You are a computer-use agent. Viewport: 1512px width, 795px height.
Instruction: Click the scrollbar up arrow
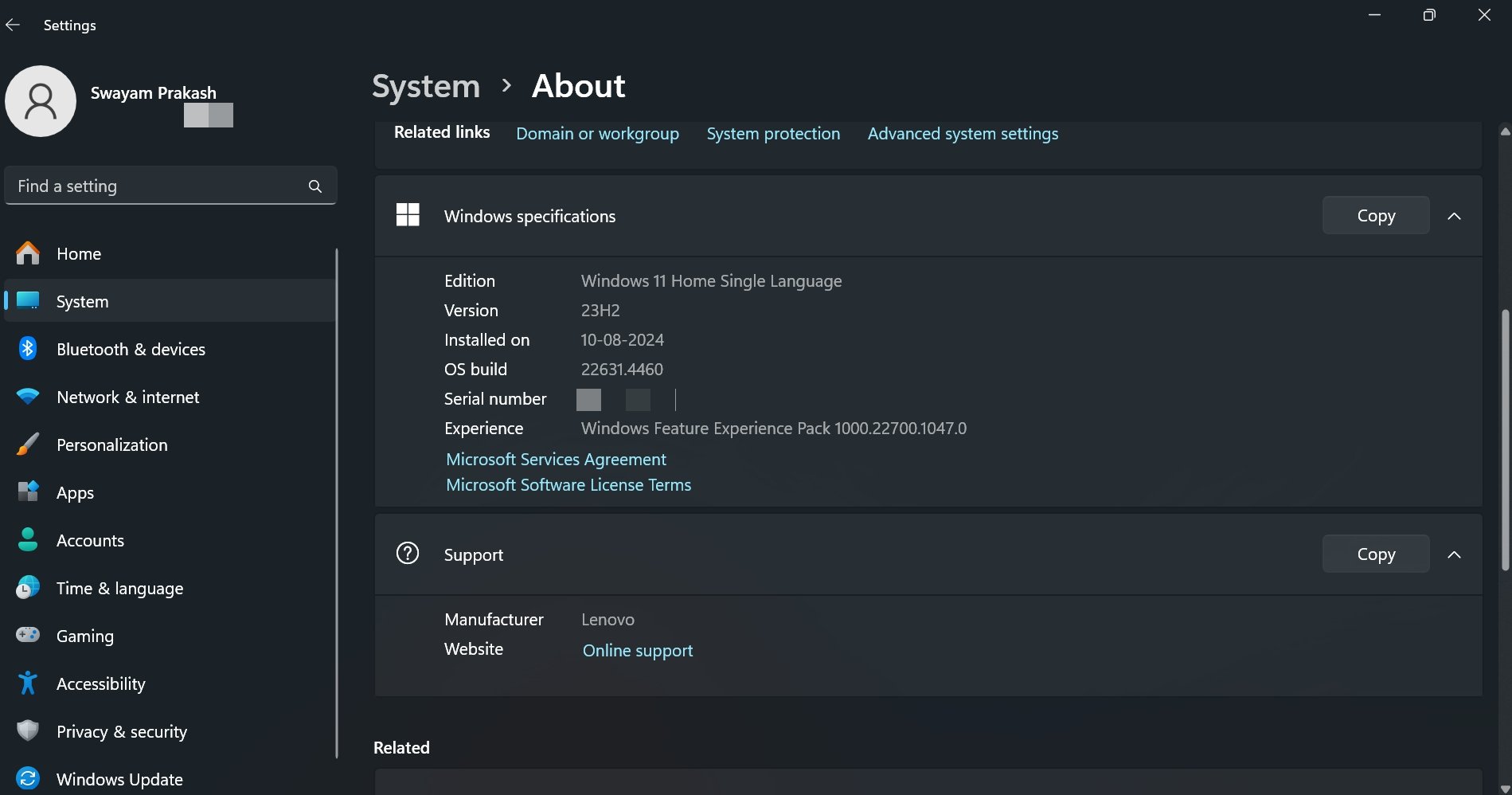tap(1505, 131)
